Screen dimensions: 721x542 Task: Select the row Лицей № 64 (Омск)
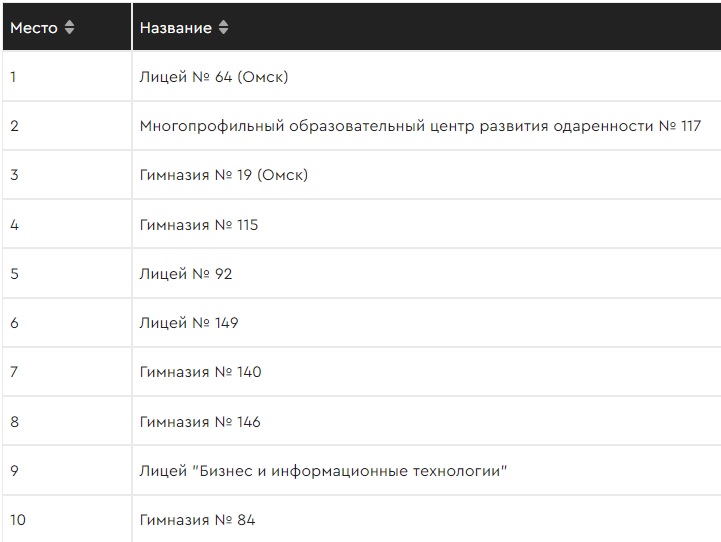click(x=214, y=77)
